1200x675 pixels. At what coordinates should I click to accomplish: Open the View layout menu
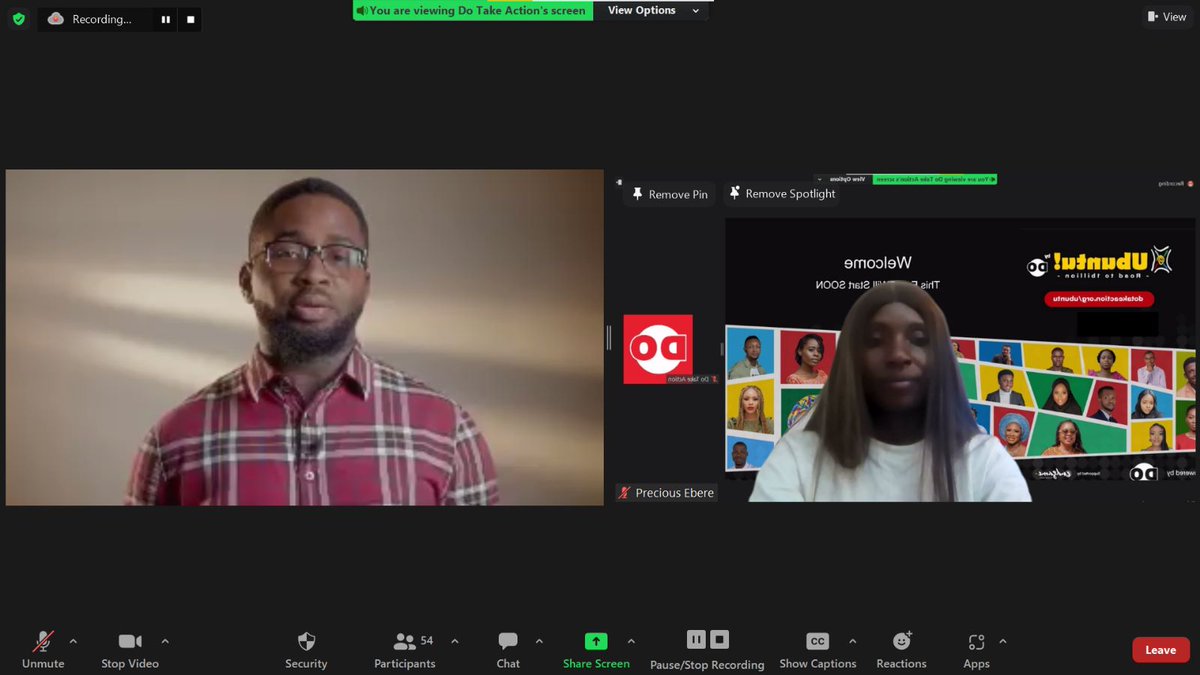(1166, 17)
